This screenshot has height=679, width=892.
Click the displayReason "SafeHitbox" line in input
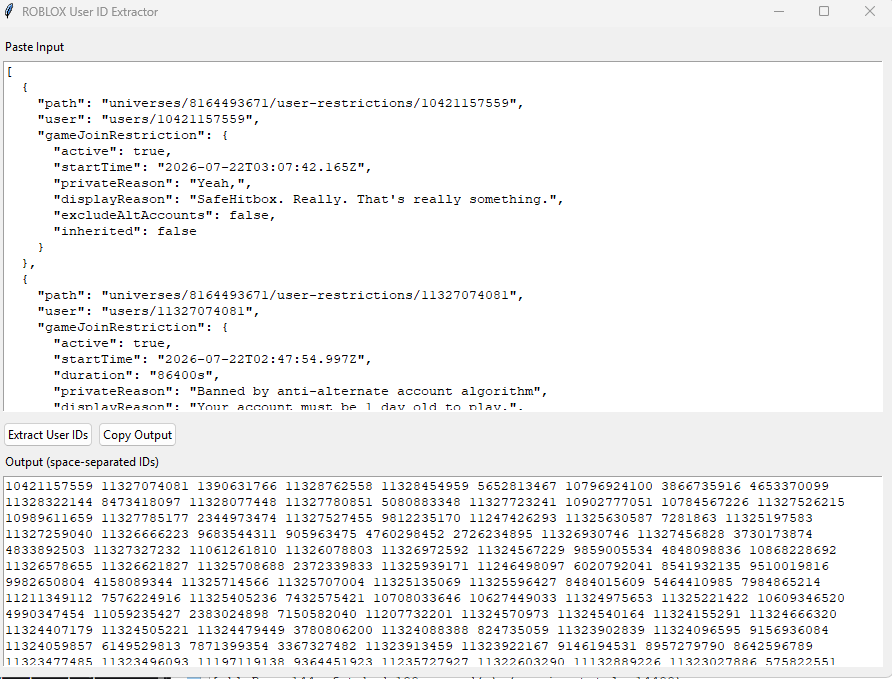coord(308,200)
